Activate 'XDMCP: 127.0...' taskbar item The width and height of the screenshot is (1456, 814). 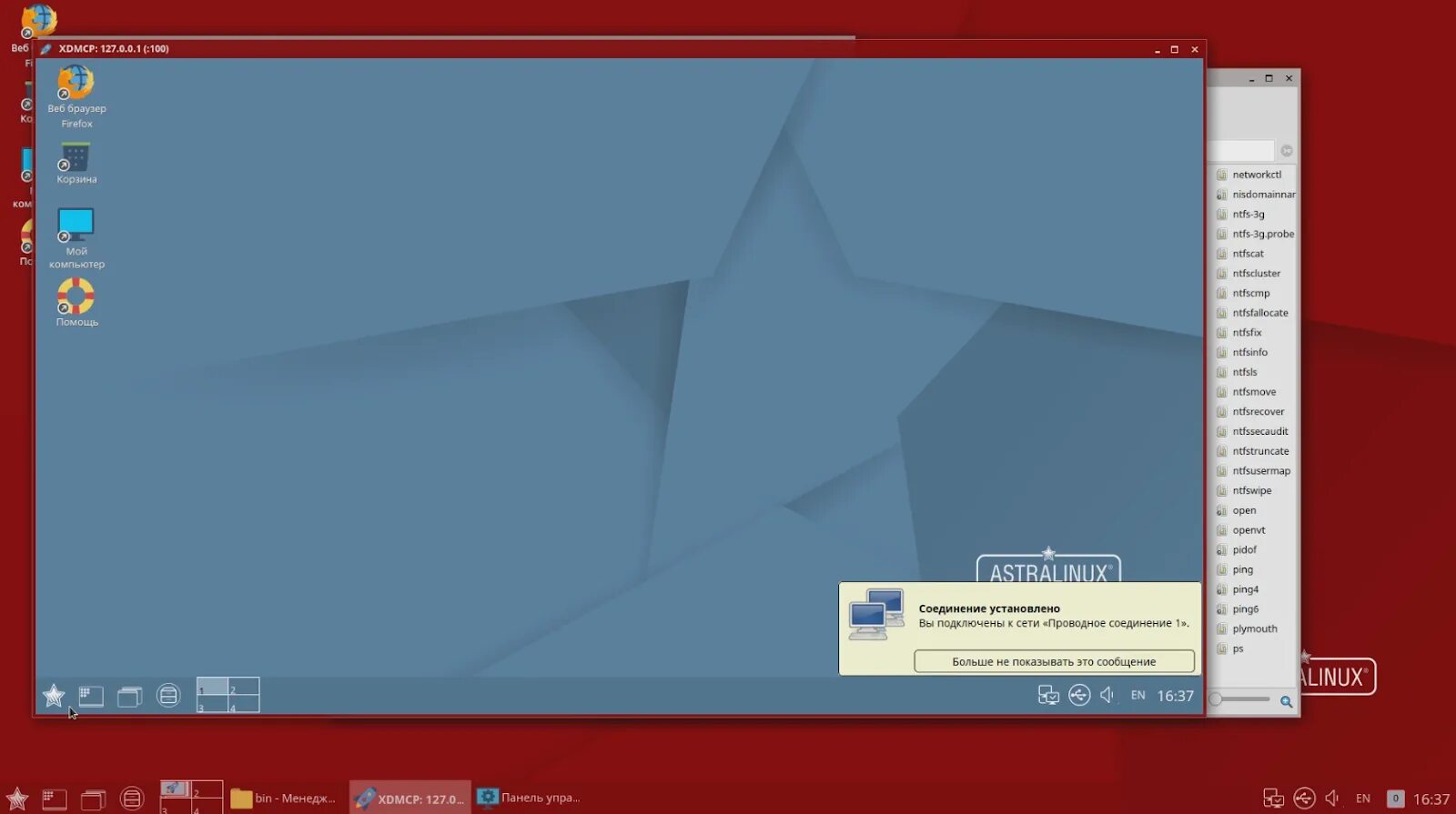pyautogui.click(x=410, y=798)
